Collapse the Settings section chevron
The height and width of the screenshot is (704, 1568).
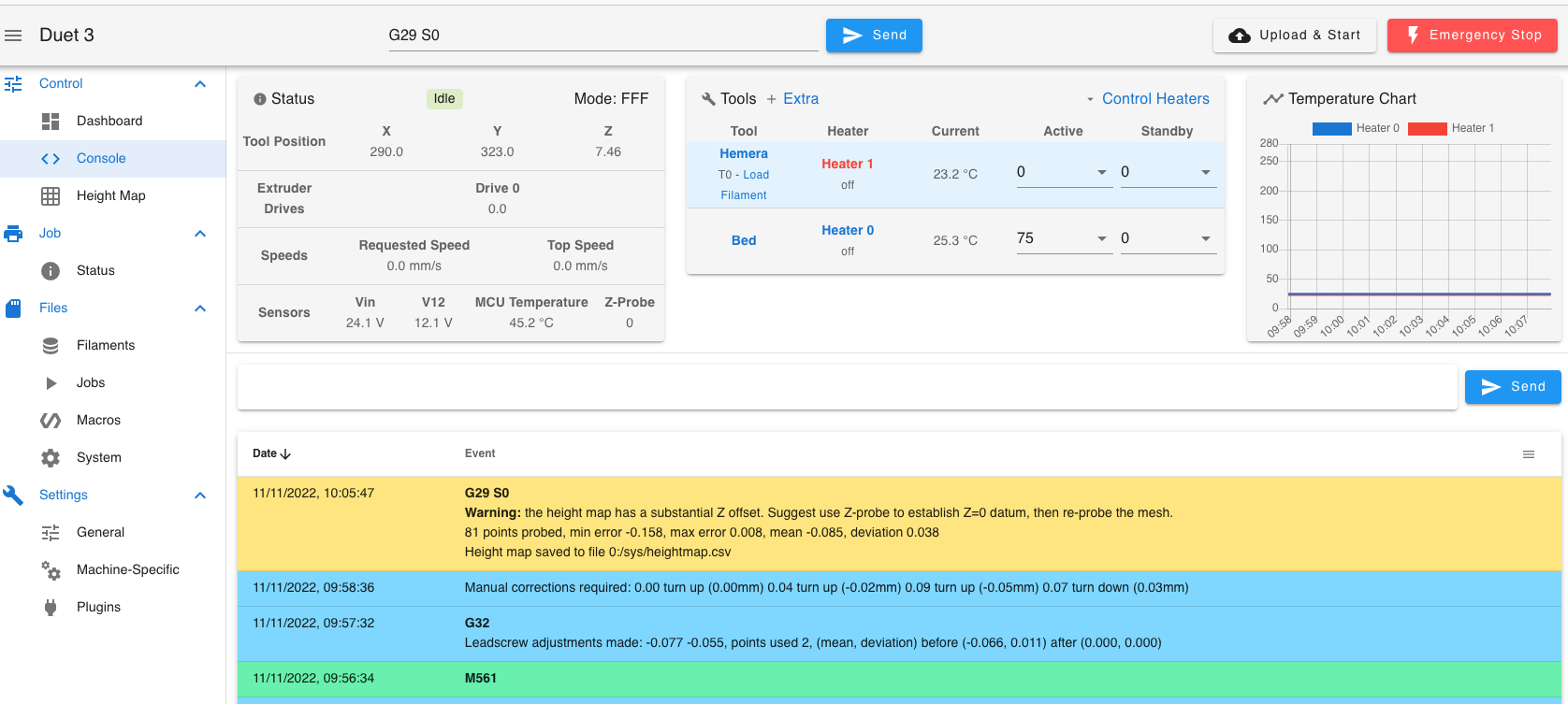(x=200, y=496)
